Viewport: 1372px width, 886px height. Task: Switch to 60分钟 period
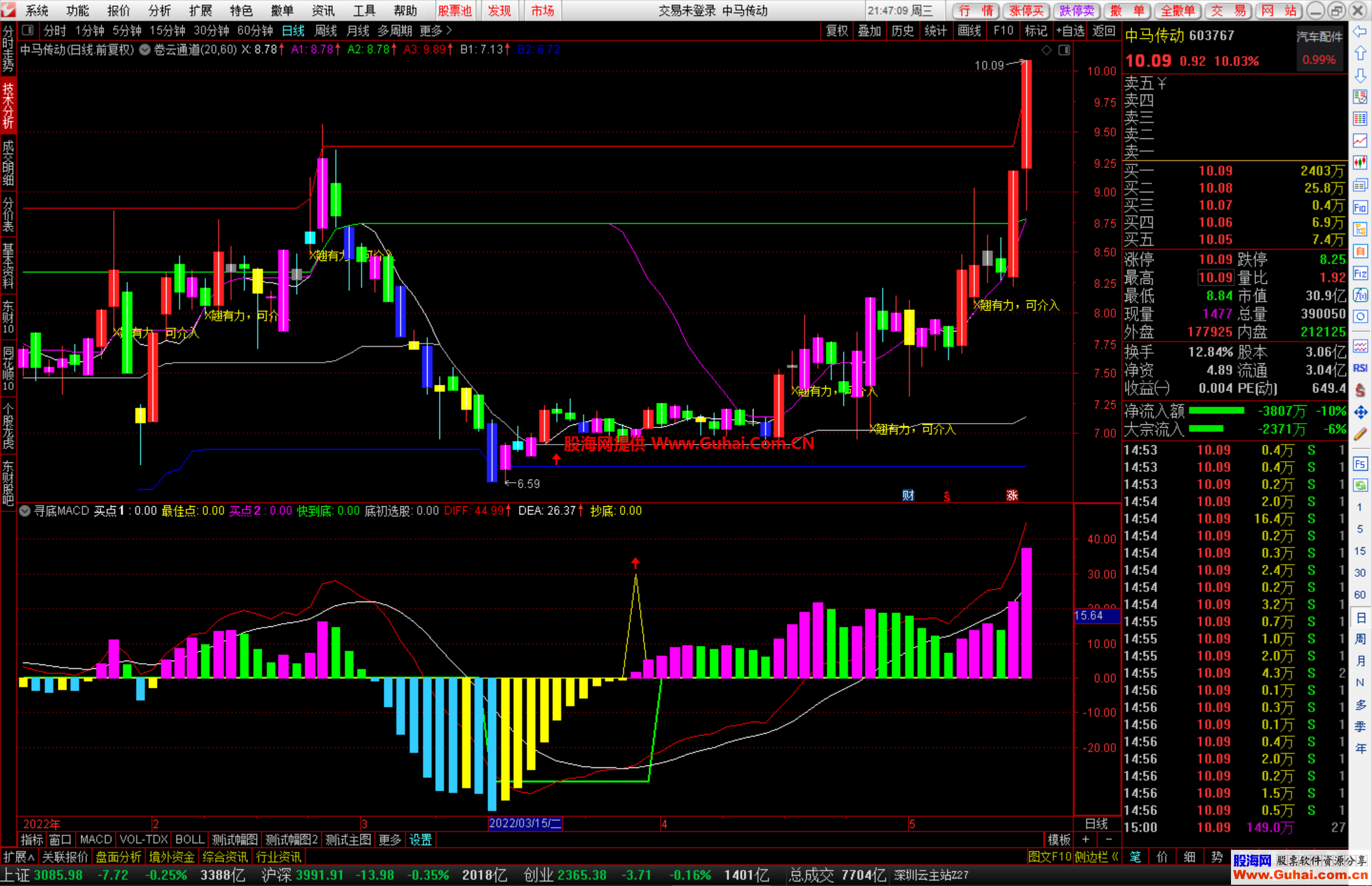click(x=255, y=30)
